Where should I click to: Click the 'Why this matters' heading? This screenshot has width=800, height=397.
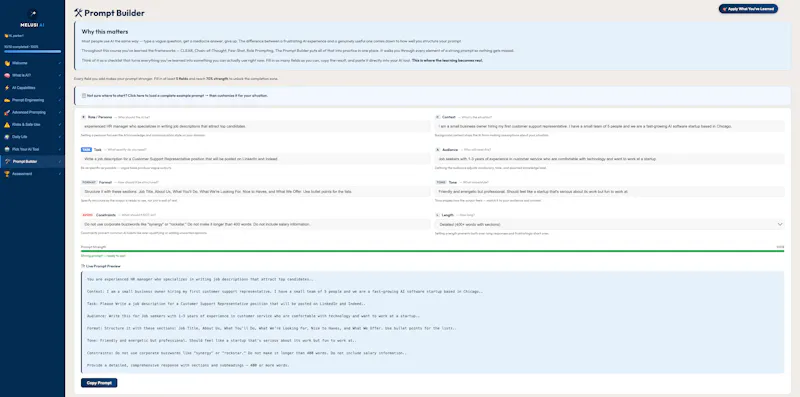click(105, 32)
